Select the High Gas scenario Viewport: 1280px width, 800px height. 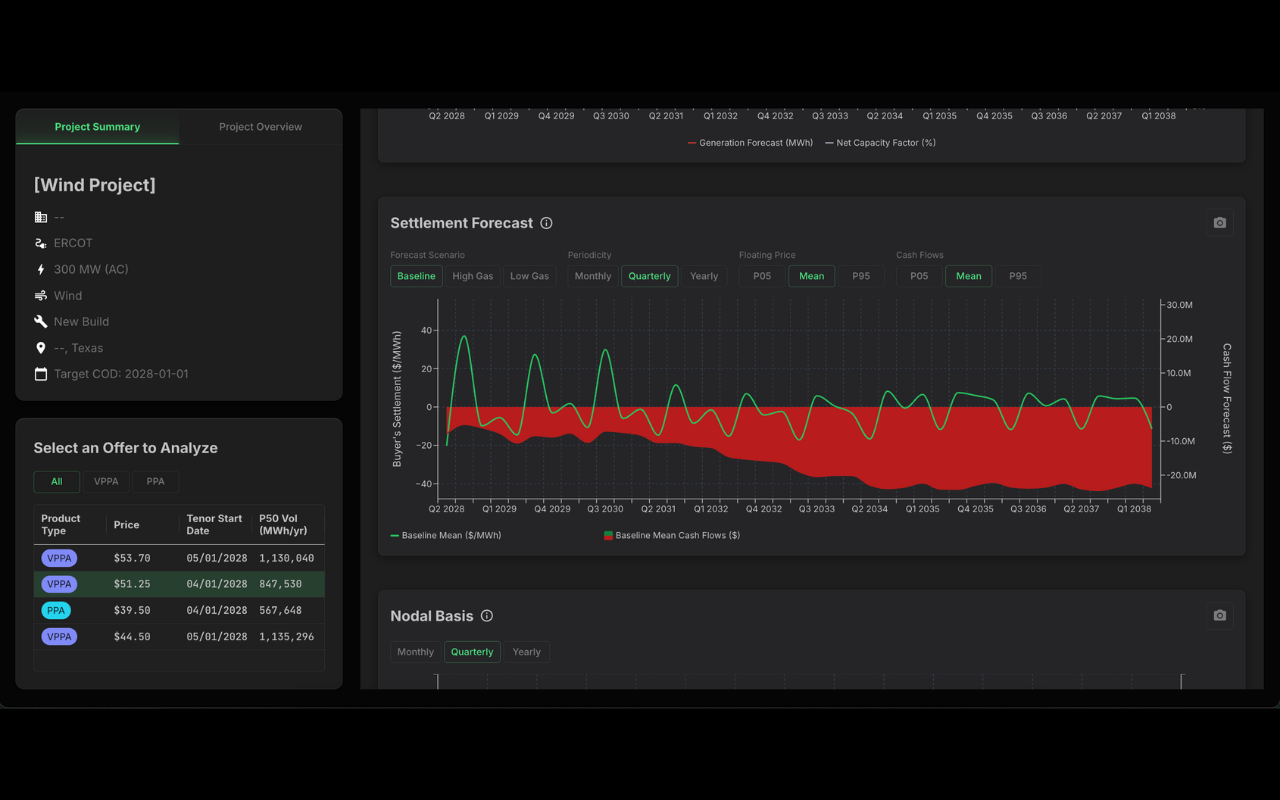pyautogui.click(x=473, y=276)
